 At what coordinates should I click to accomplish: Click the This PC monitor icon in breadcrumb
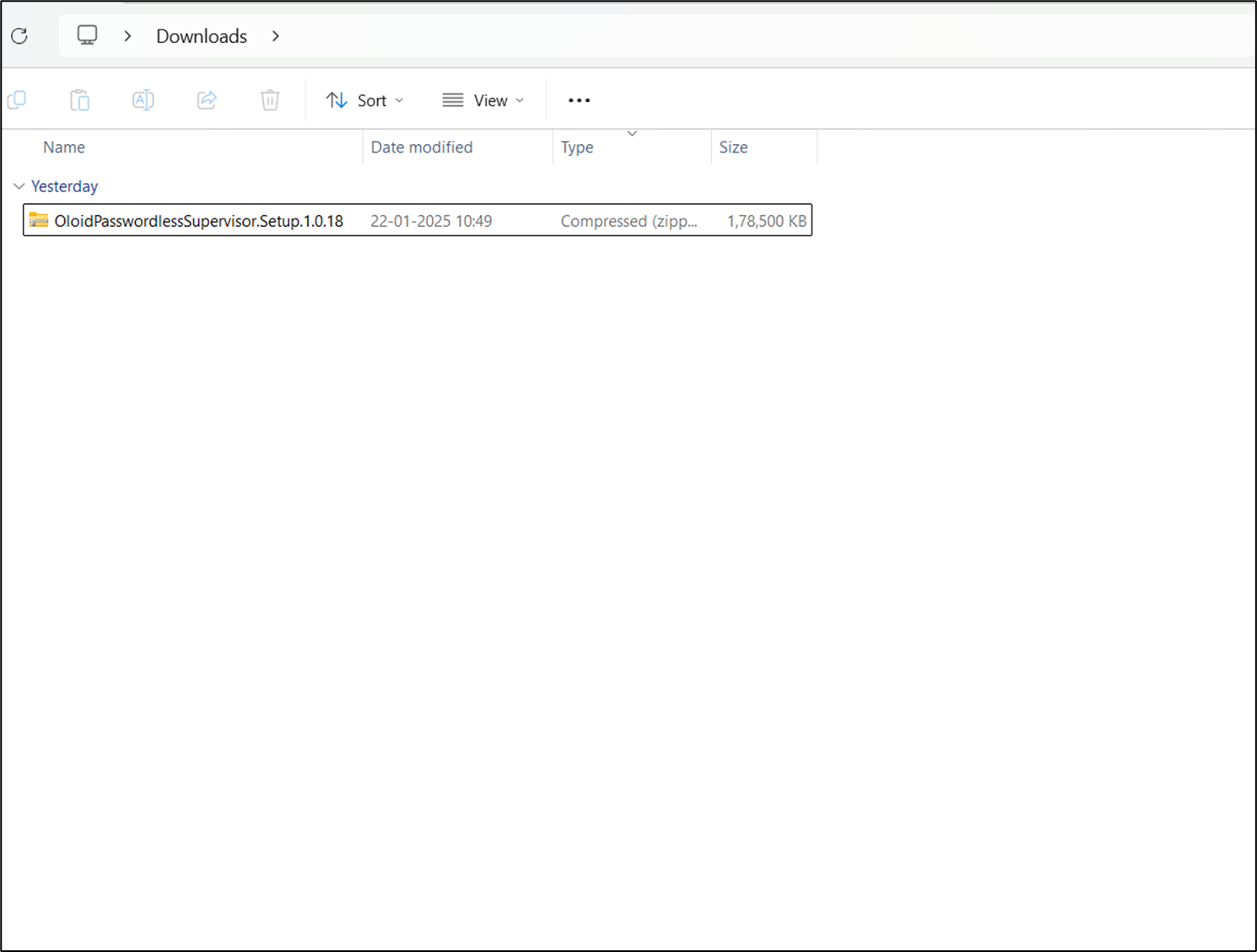coord(87,35)
